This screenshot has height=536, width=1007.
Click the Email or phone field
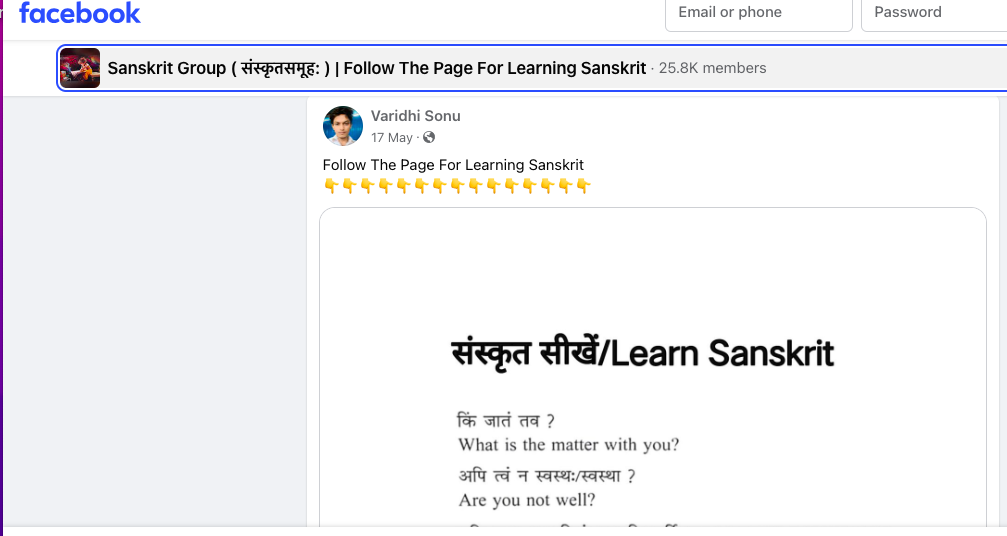point(758,14)
